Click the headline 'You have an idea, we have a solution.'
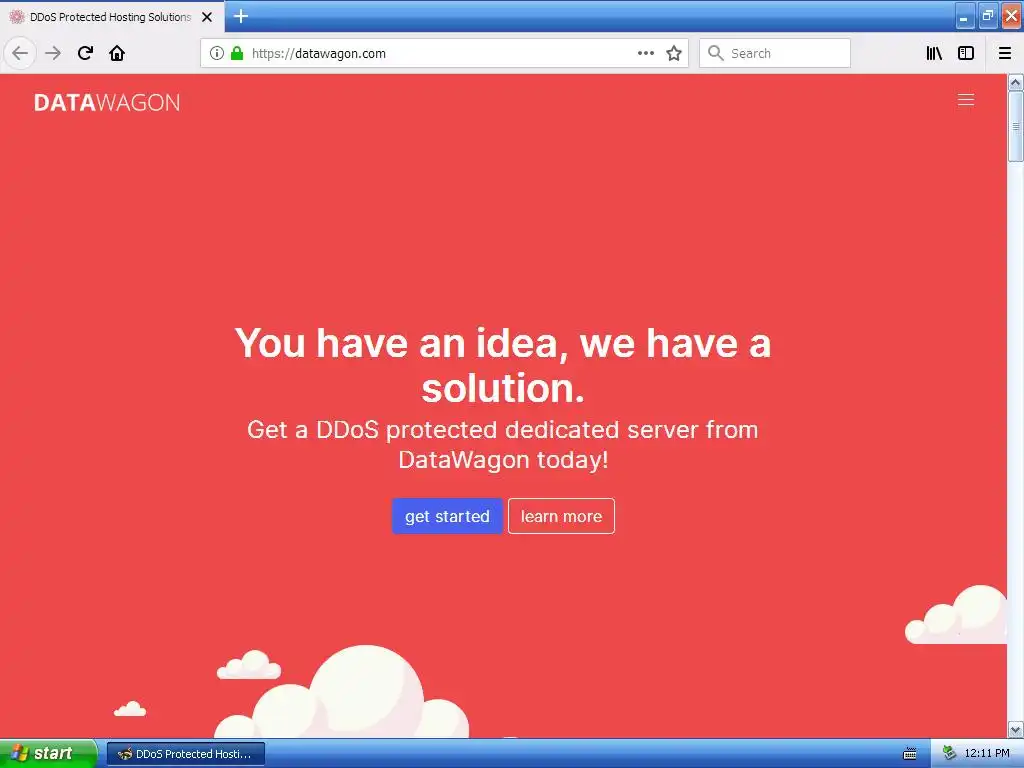This screenshot has height=768, width=1024. 503,365
